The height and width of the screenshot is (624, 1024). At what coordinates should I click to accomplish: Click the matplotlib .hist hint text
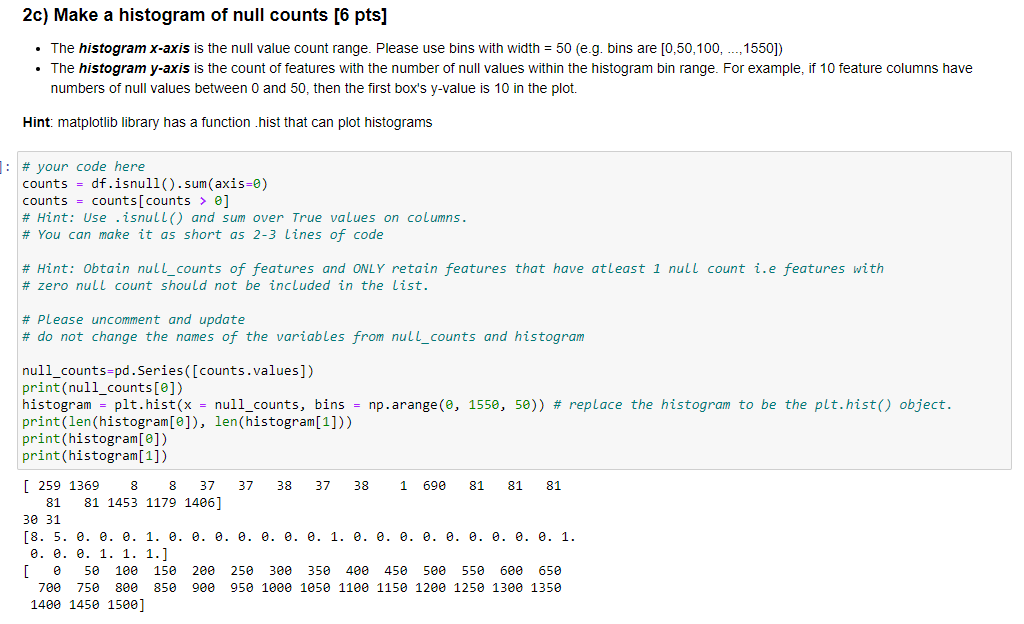point(230,121)
